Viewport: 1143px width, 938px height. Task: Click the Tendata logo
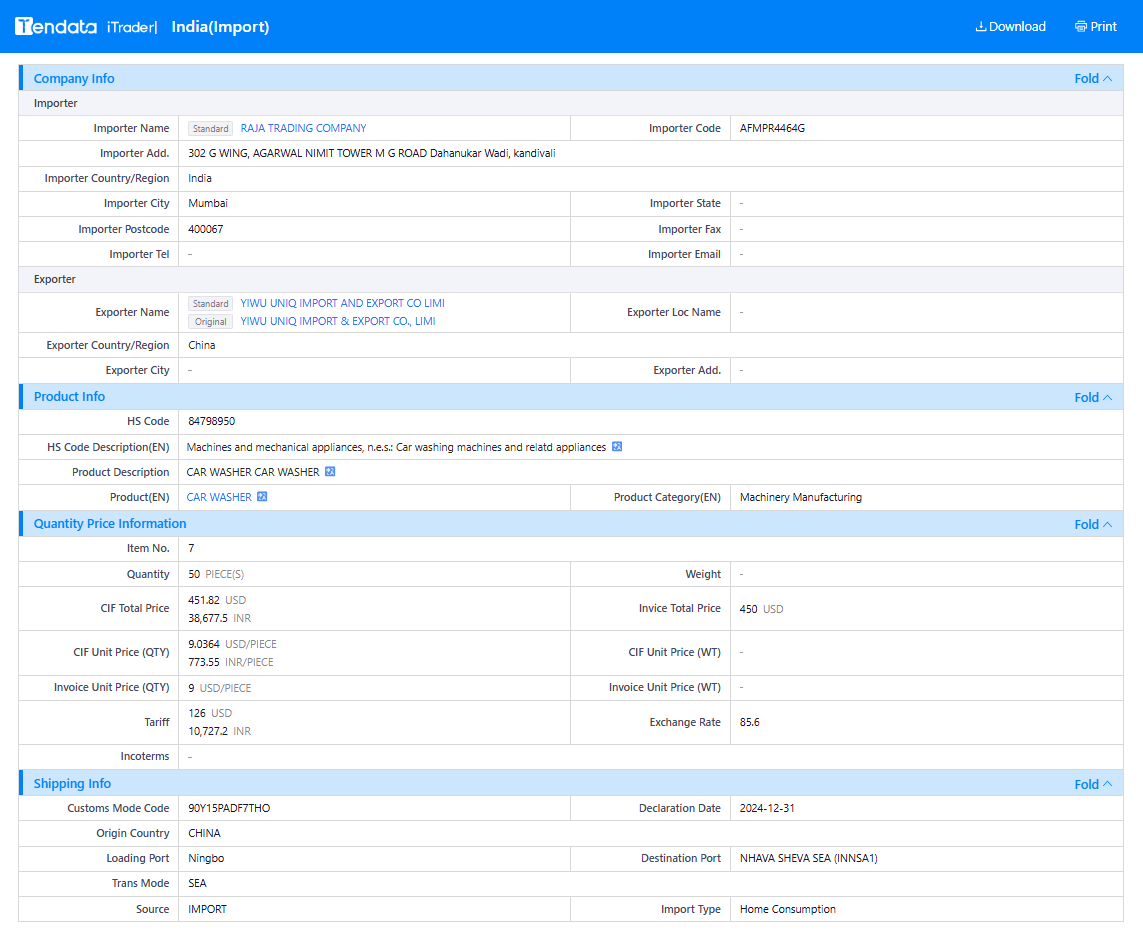tap(56, 27)
